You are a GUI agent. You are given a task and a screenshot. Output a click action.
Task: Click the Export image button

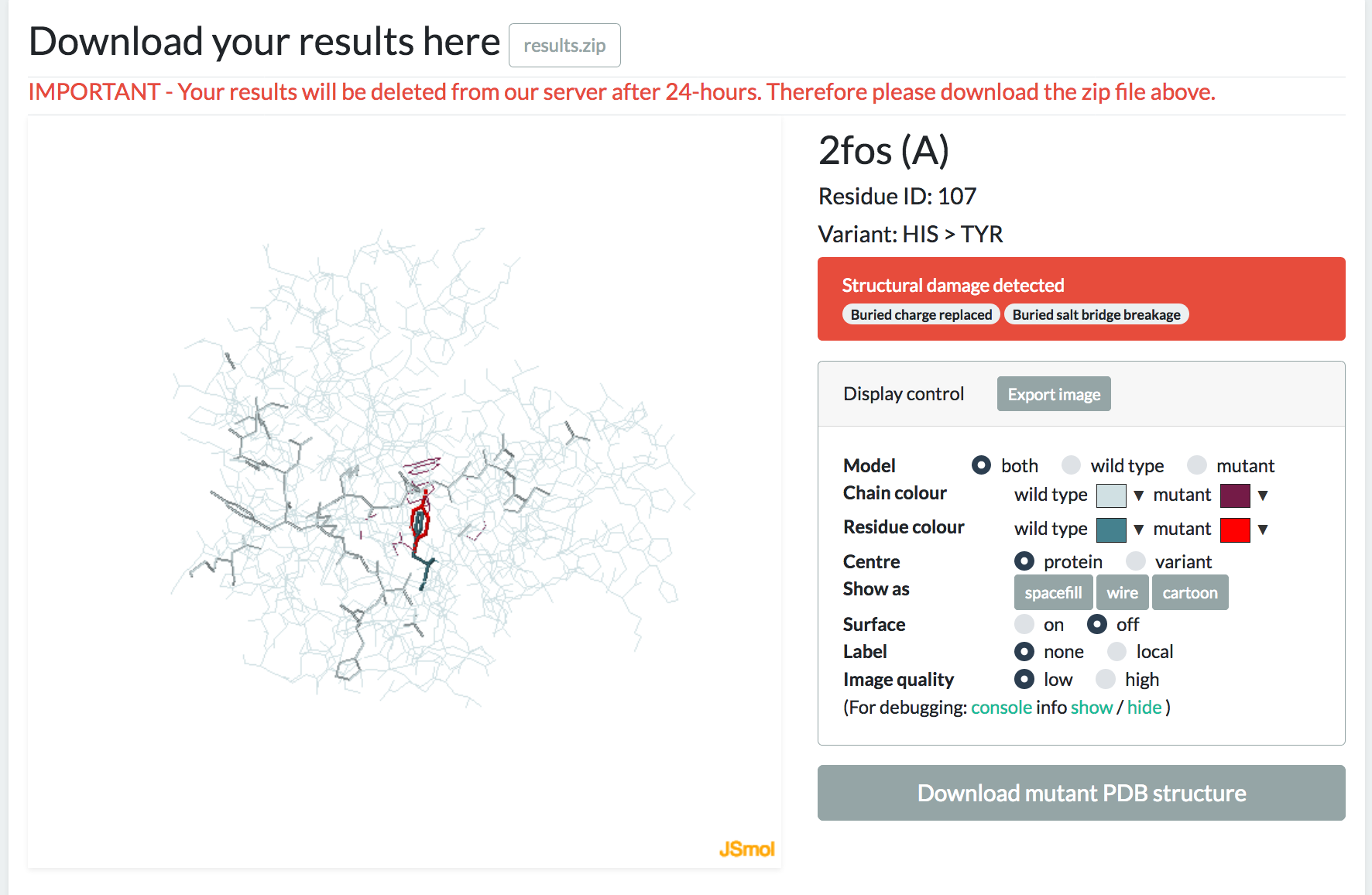pos(1054,394)
